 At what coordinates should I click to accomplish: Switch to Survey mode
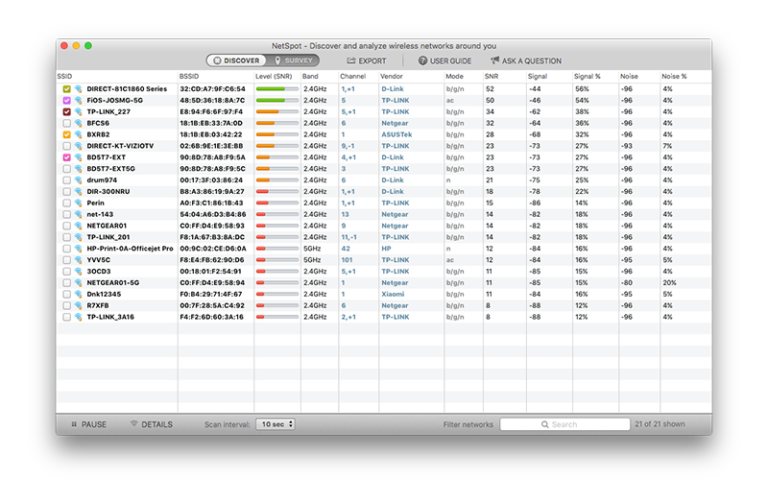(293, 61)
